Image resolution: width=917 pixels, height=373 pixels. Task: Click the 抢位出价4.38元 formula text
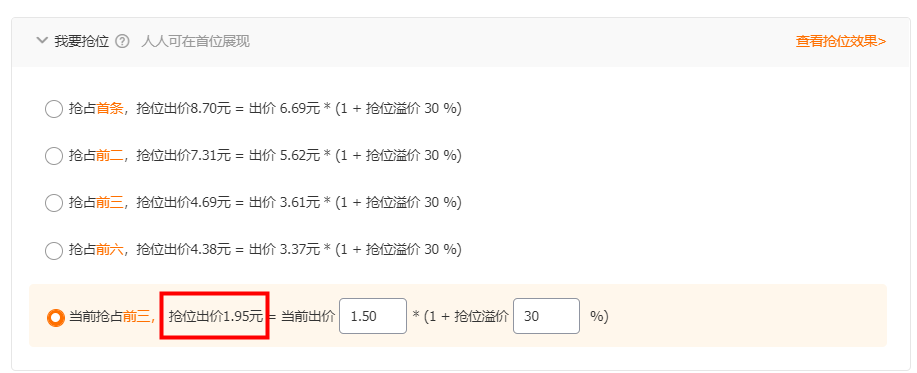click(184, 250)
